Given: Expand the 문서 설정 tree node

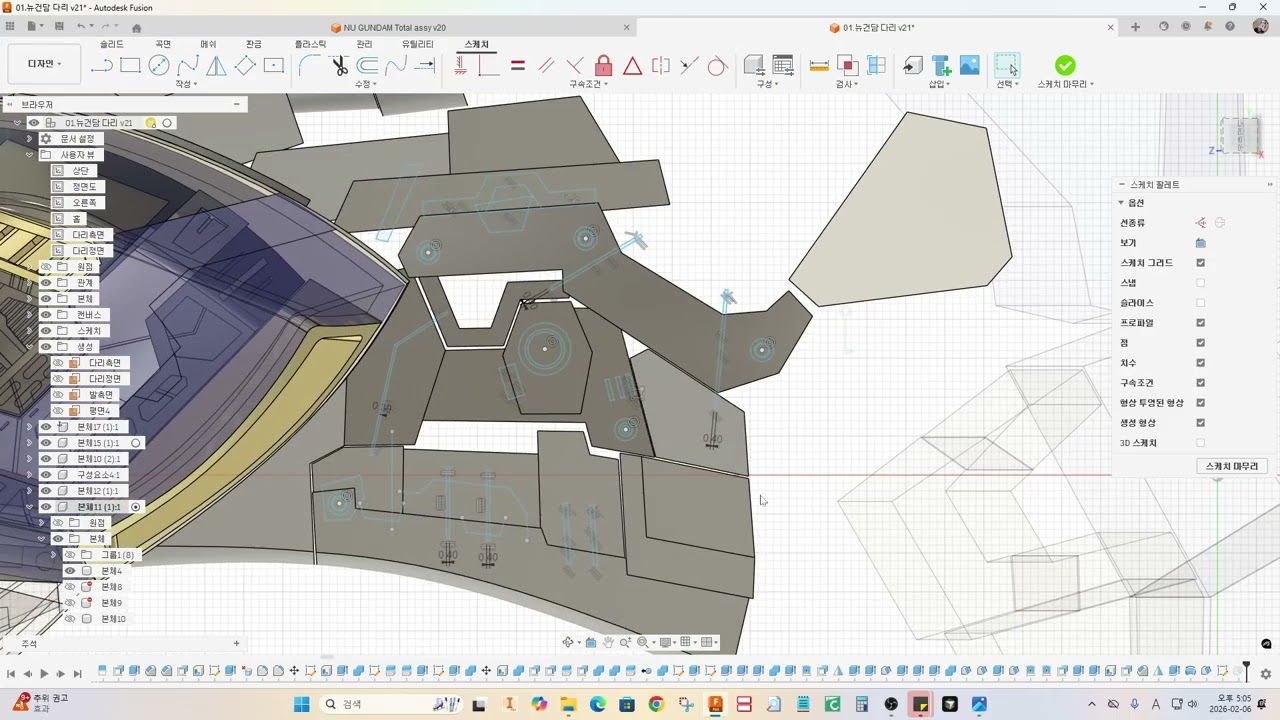Looking at the screenshot, I should [30, 139].
